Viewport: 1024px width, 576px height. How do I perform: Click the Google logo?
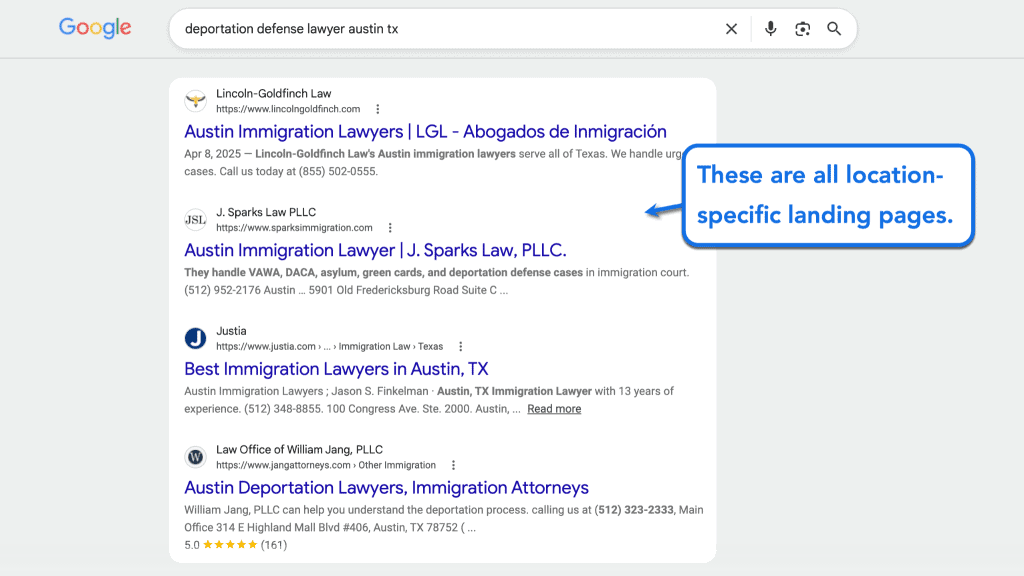95,27
